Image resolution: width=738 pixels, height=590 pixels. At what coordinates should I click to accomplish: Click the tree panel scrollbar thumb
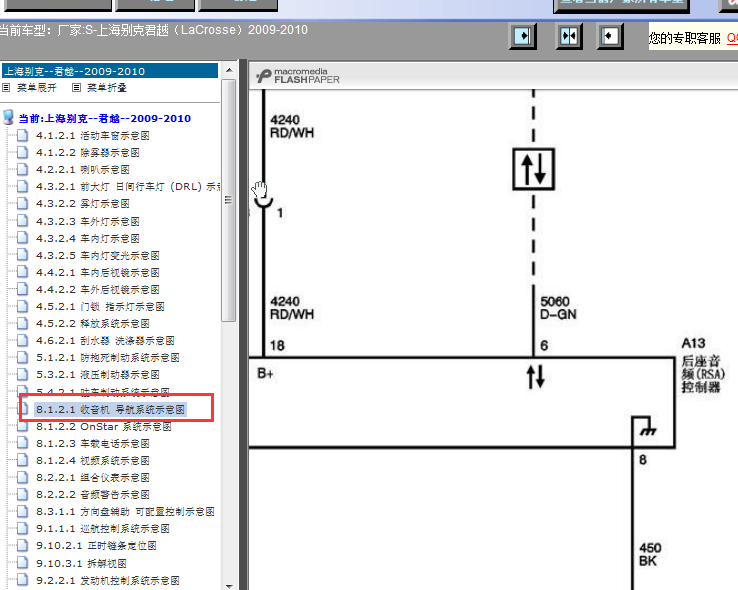tap(229, 200)
